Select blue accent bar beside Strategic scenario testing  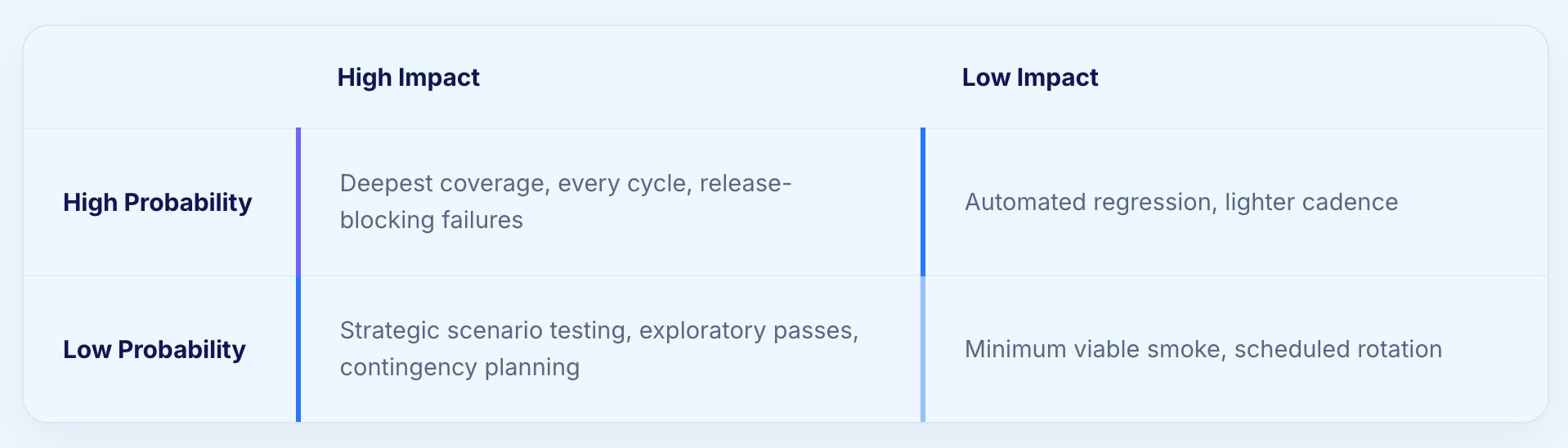(298, 349)
